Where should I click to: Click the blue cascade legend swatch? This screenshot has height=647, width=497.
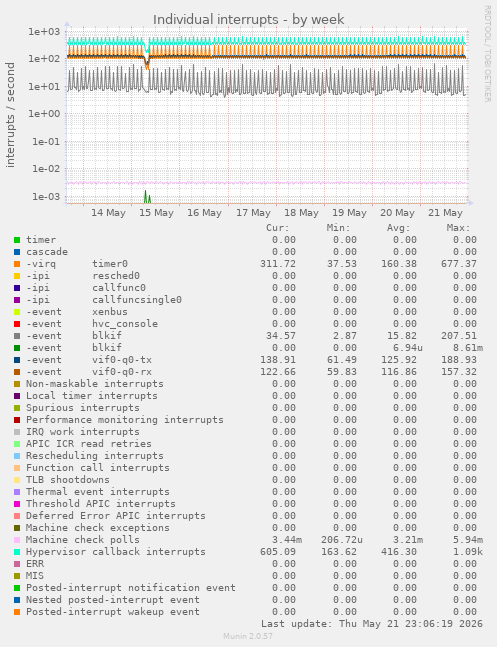pos(17,252)
